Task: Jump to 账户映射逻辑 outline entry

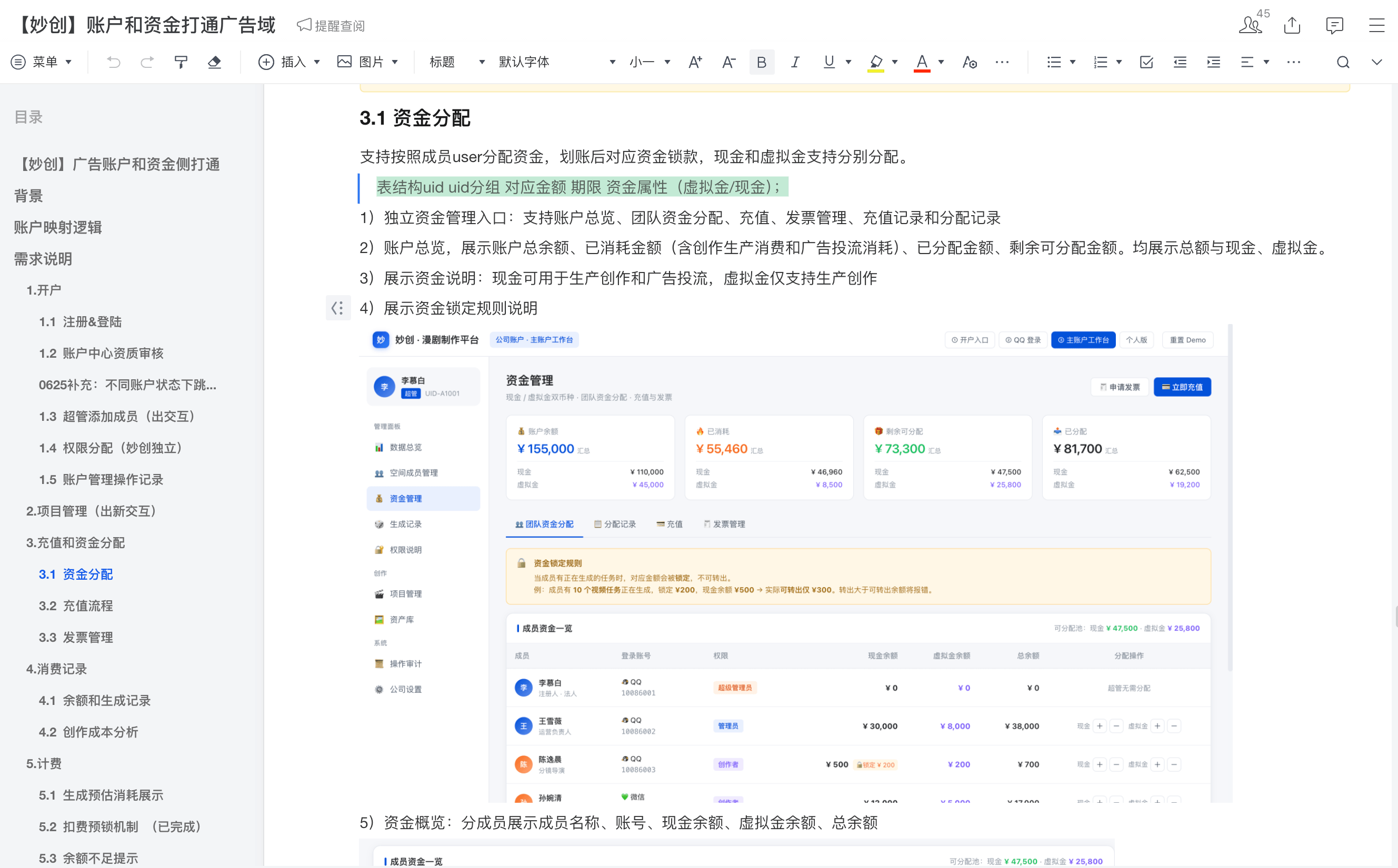Action: tap(58, 227)
